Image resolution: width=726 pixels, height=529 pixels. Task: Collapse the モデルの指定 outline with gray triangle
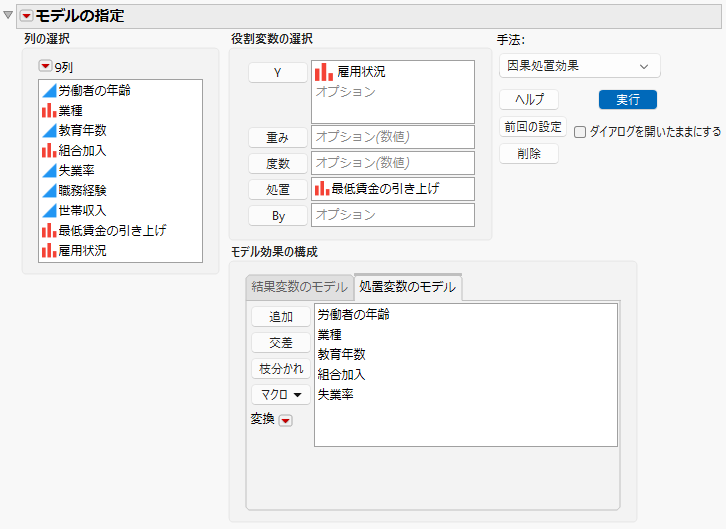8,15
